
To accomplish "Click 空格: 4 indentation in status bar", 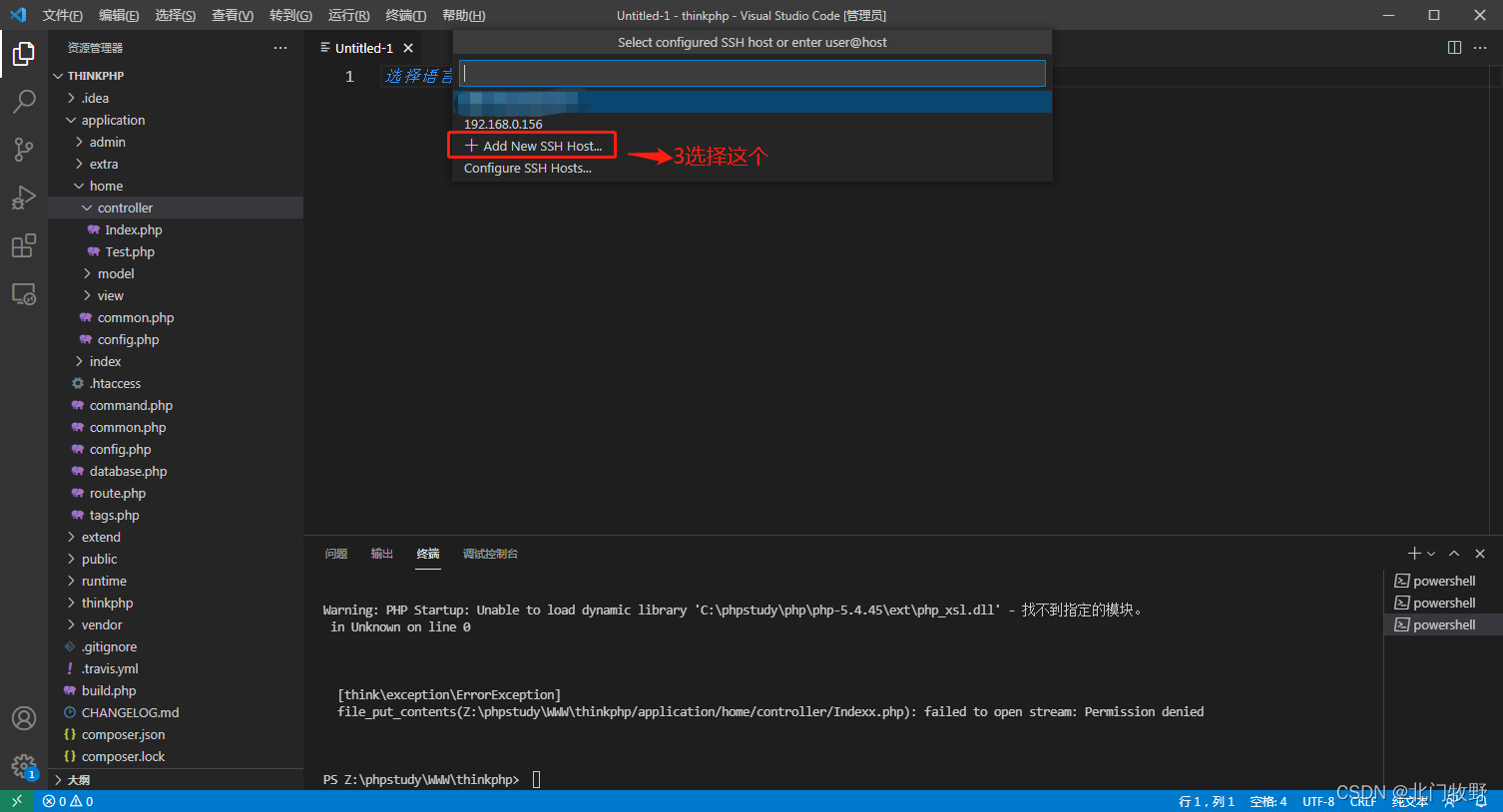I will click(1267, 801).
